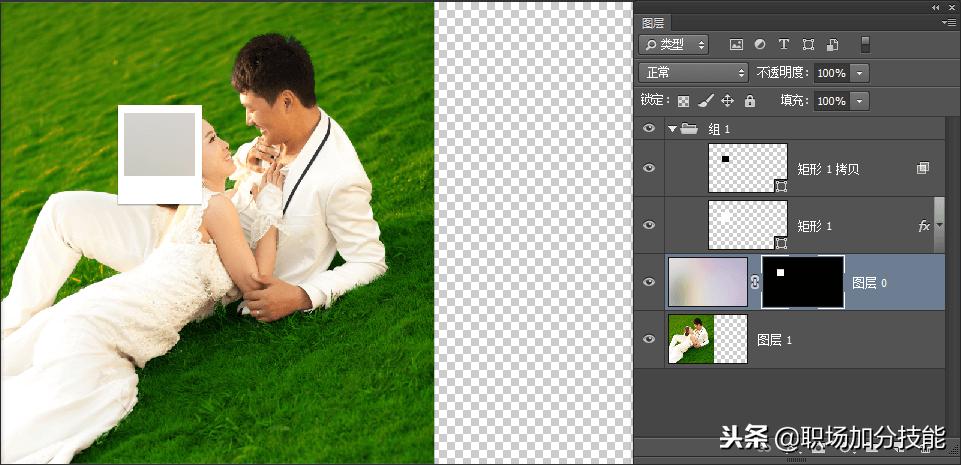Select the 图层 1 photo thumbnail
Image resolution: width=961 pixels, height=465 pixels.
pos(708,339)
